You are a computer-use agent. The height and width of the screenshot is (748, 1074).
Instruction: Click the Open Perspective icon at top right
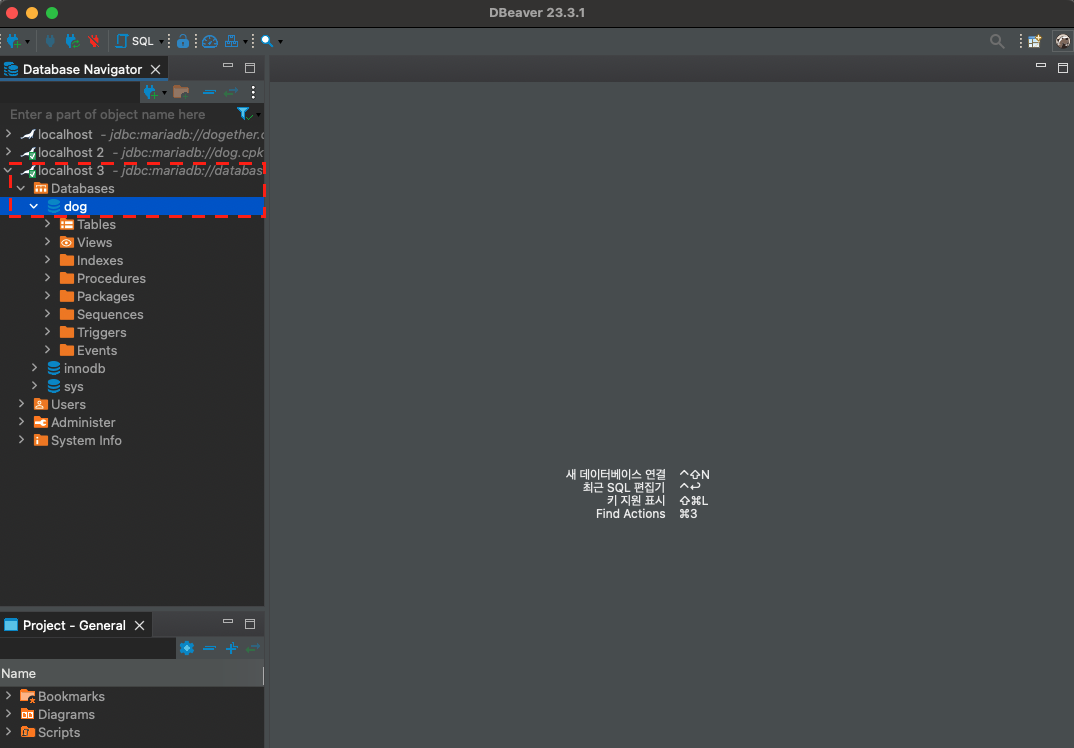[1034, 41]
